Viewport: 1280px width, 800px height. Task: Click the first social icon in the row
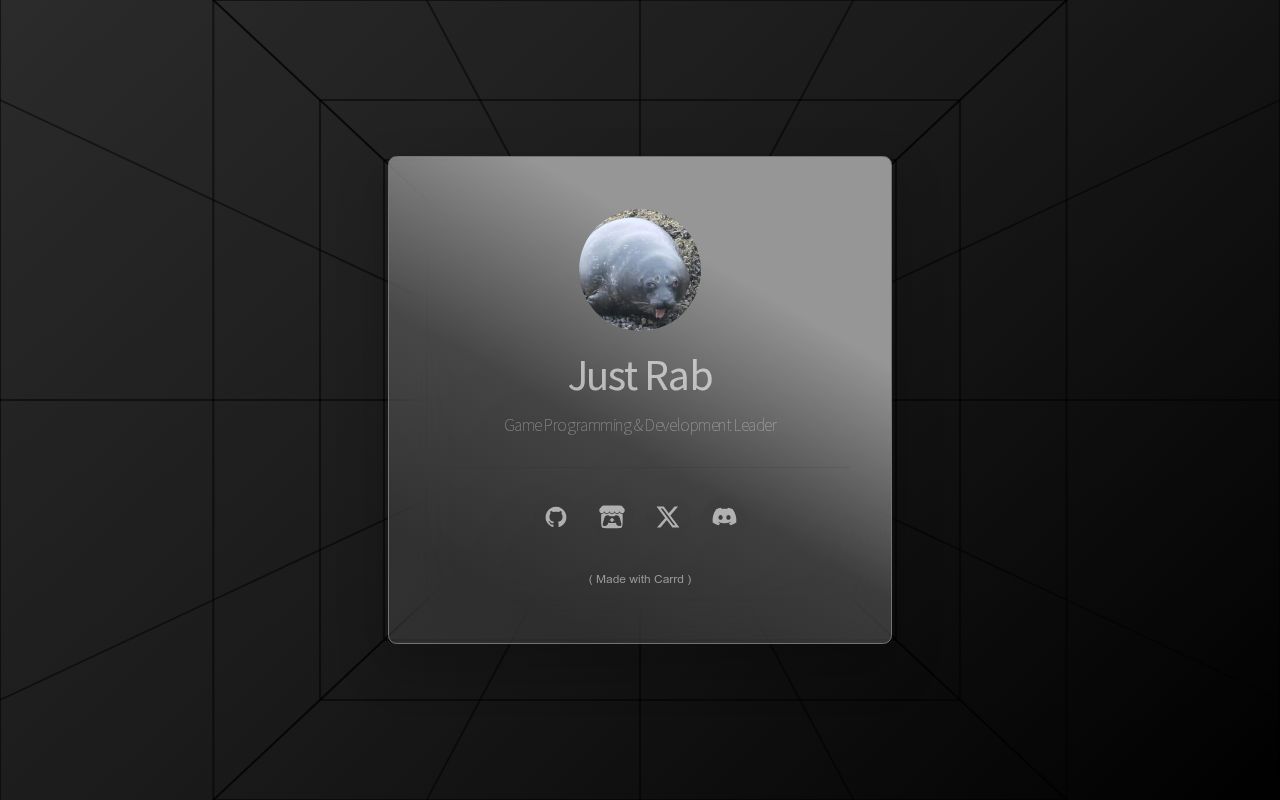555,517
